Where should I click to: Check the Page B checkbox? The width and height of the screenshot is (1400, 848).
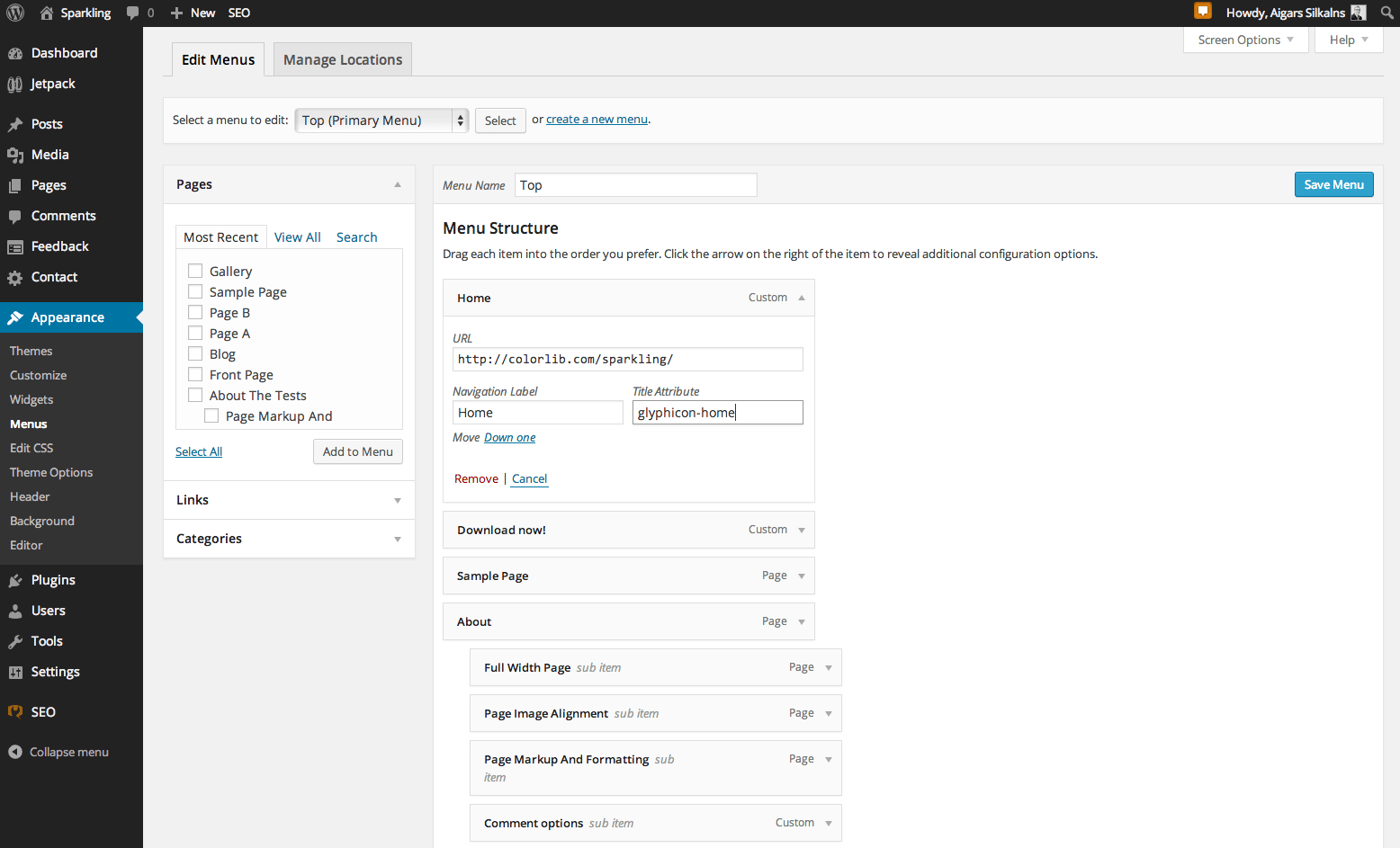click(195, 312)
